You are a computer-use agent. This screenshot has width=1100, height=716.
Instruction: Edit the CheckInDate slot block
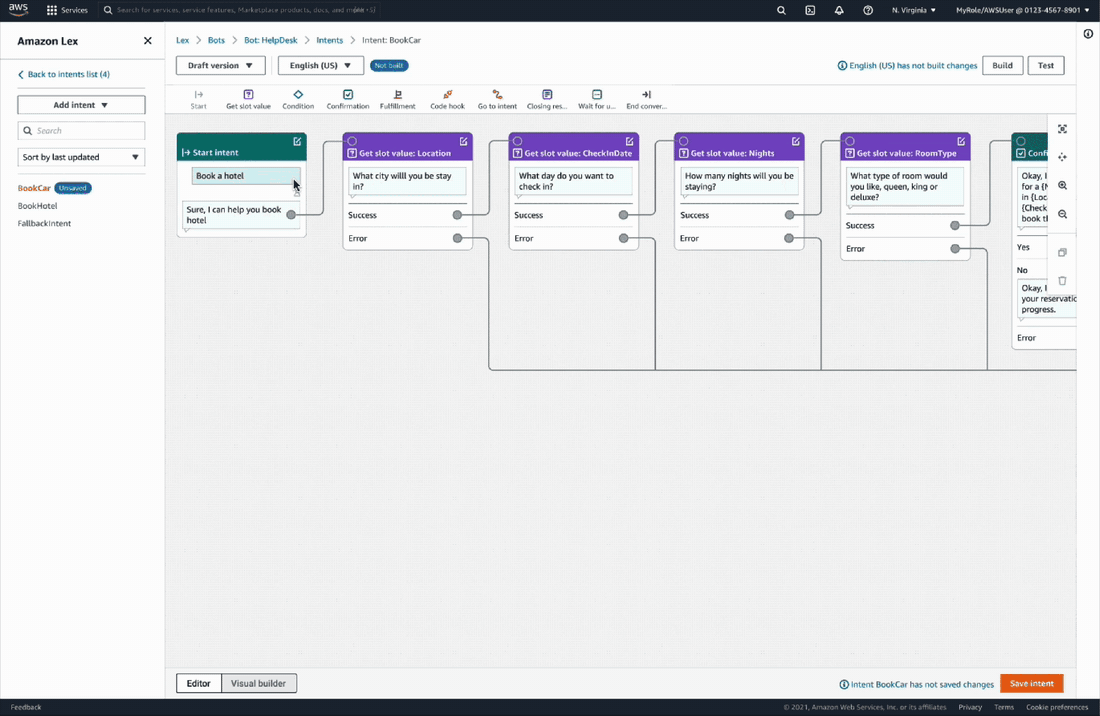[629, 142]
